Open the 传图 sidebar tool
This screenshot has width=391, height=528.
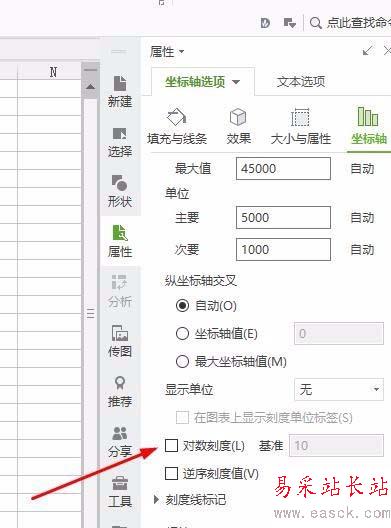pos(120,341)
